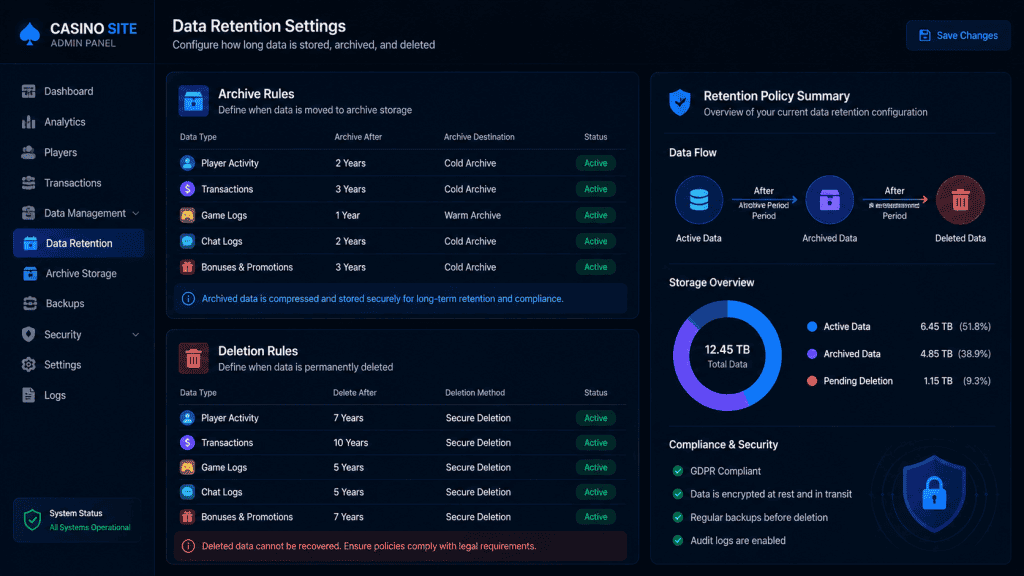Click the Deleted Data trash flow icon
The width and height of the screenshot is (1024, 576).
pos(960,200)
